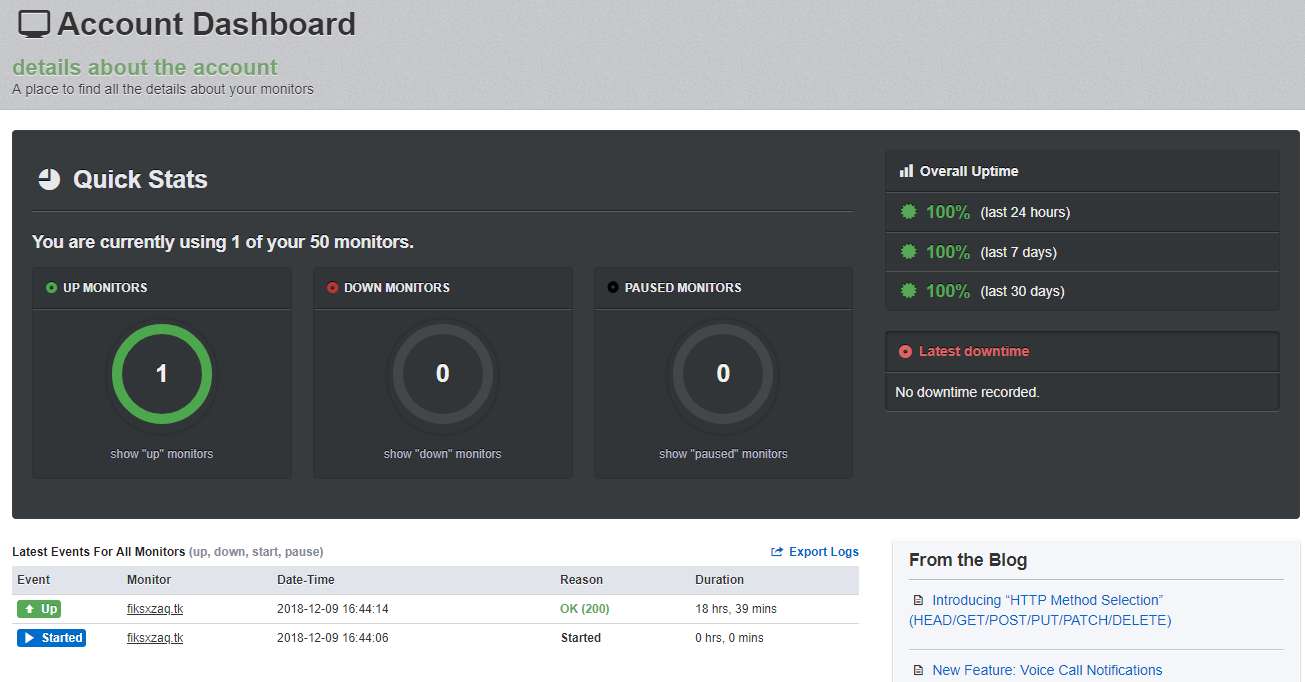Click the Quick Stats pie chart icon

[49, 179]
